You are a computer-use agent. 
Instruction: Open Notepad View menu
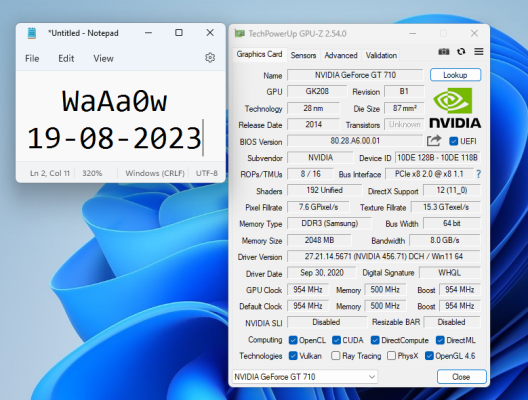point(103,59)
